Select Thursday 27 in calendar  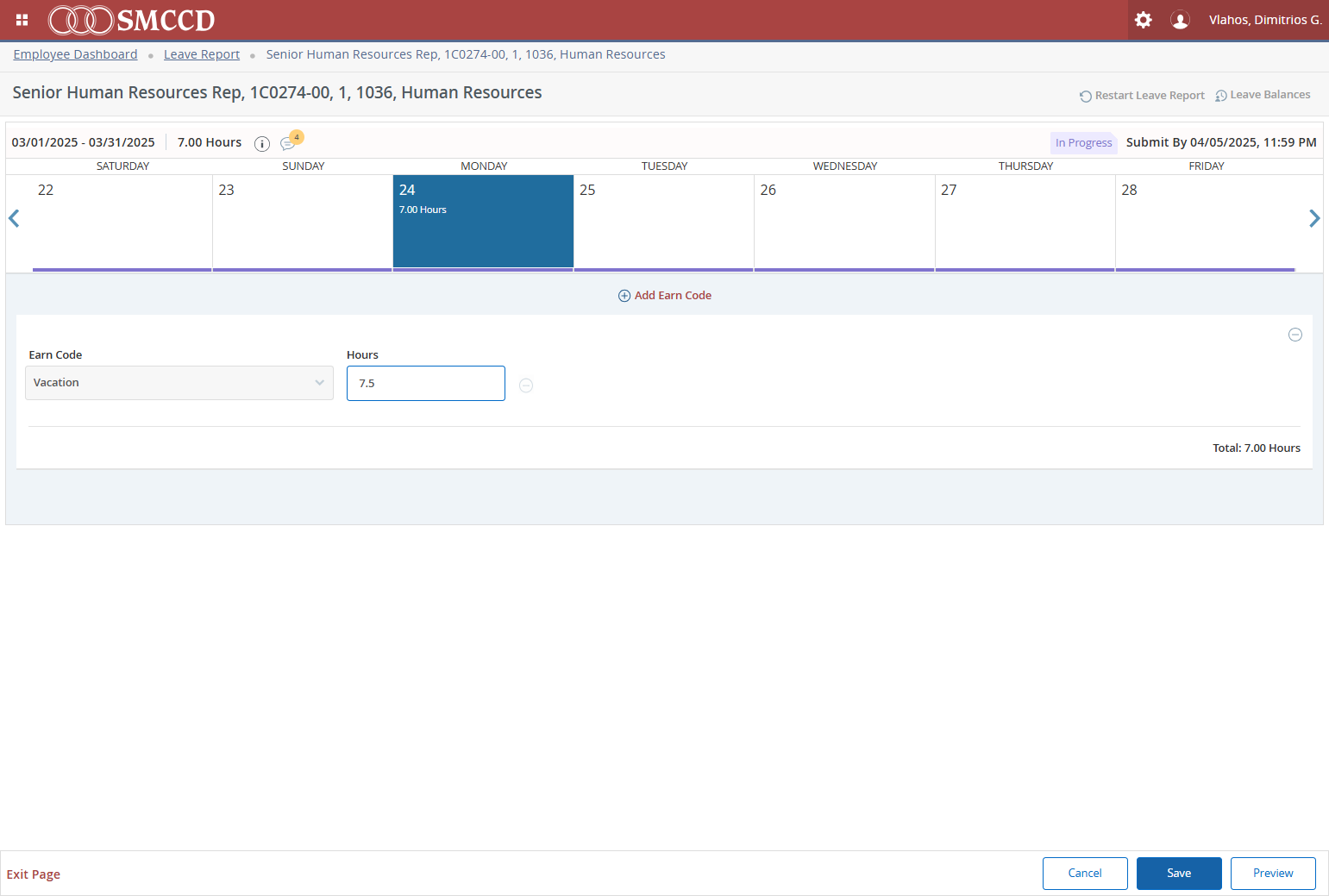click(1025, 222)
